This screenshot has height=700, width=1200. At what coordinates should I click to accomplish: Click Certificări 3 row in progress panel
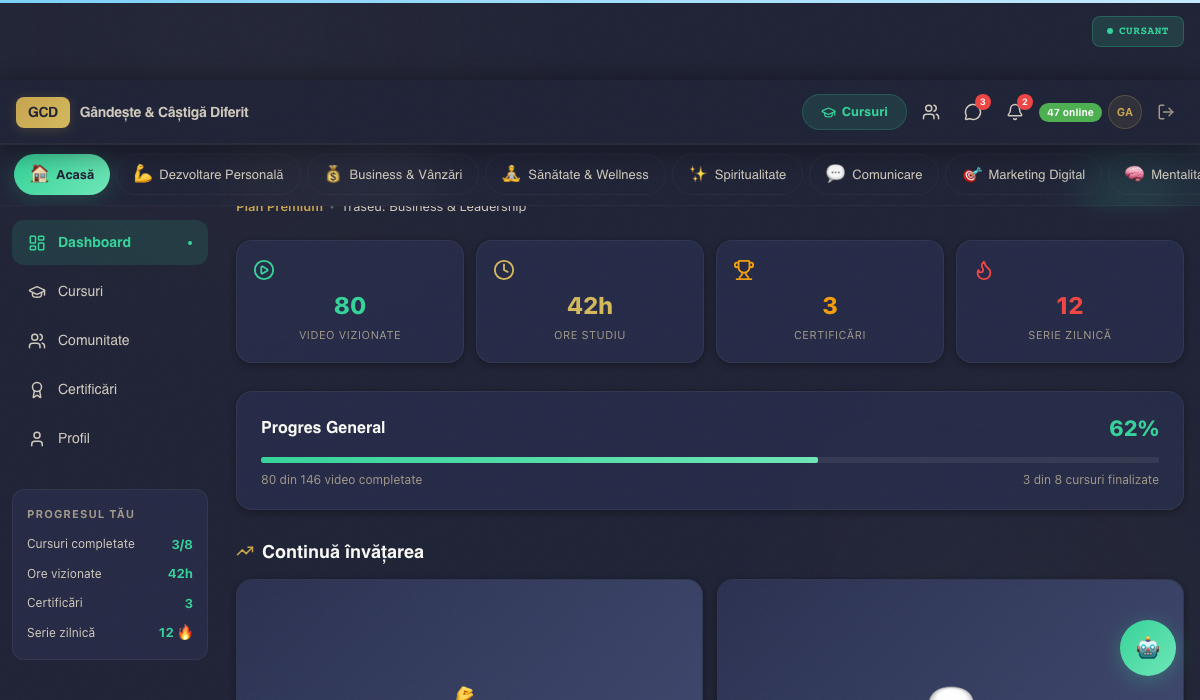[110, 603]
